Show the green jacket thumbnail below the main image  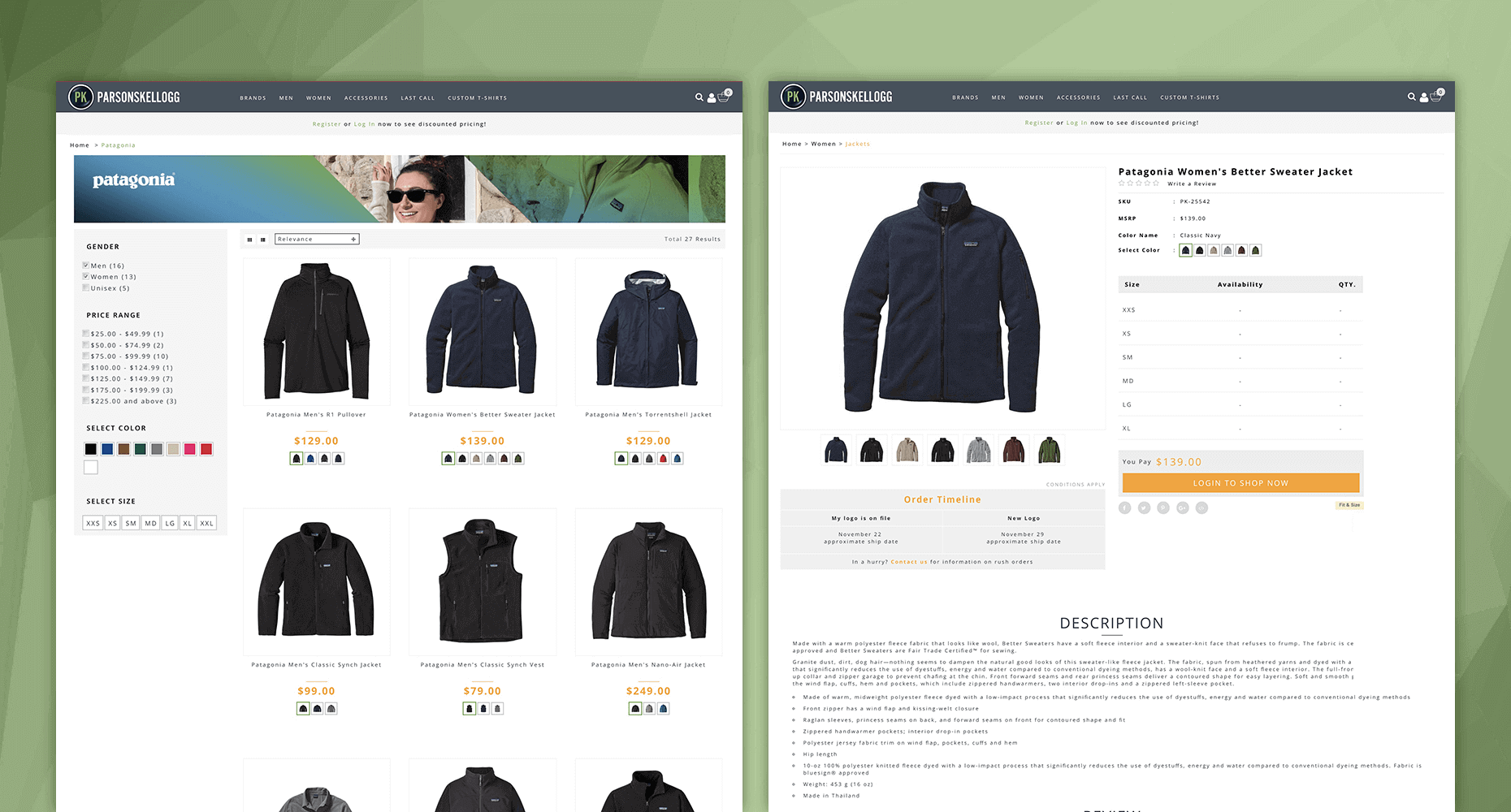coord(1050,450)
